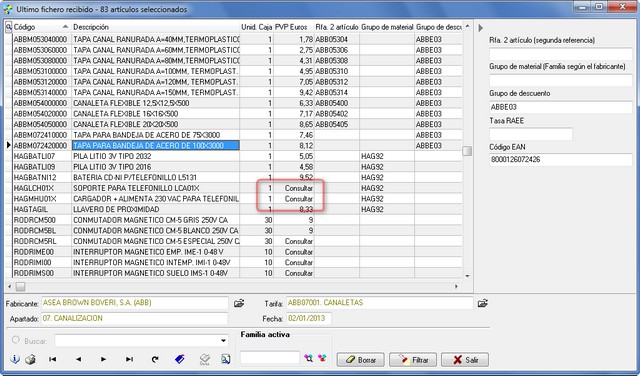640x376 pixels.
Task: Jump to the last record
Action: [x=129, y=359]
